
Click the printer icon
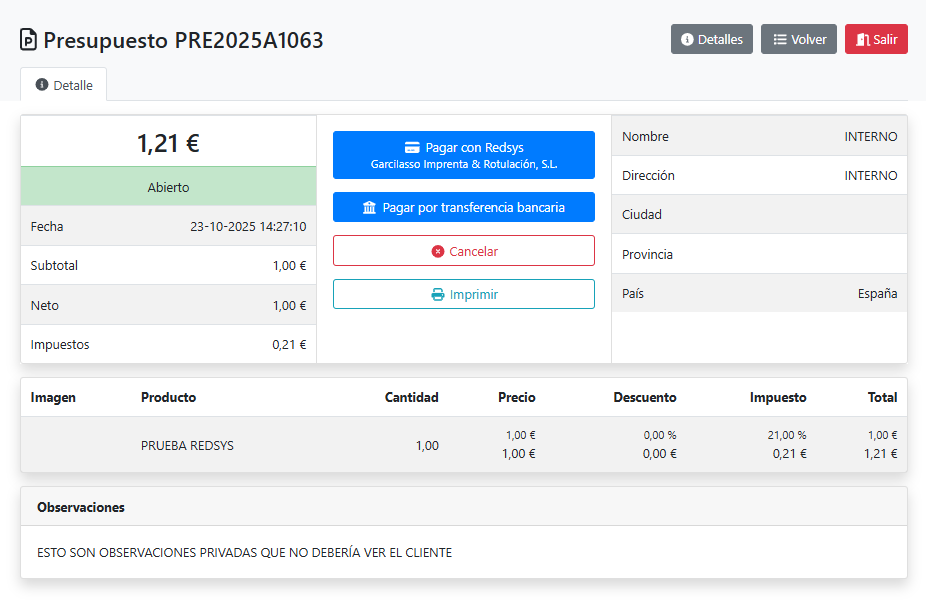[437, 295]
